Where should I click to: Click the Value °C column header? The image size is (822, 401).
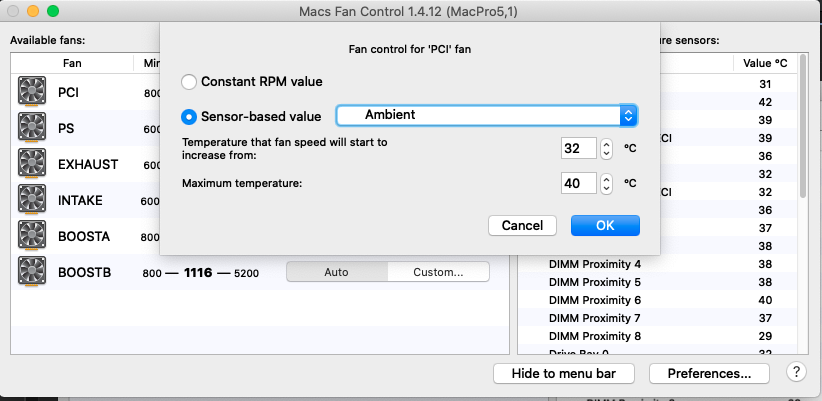pos(765,63)
